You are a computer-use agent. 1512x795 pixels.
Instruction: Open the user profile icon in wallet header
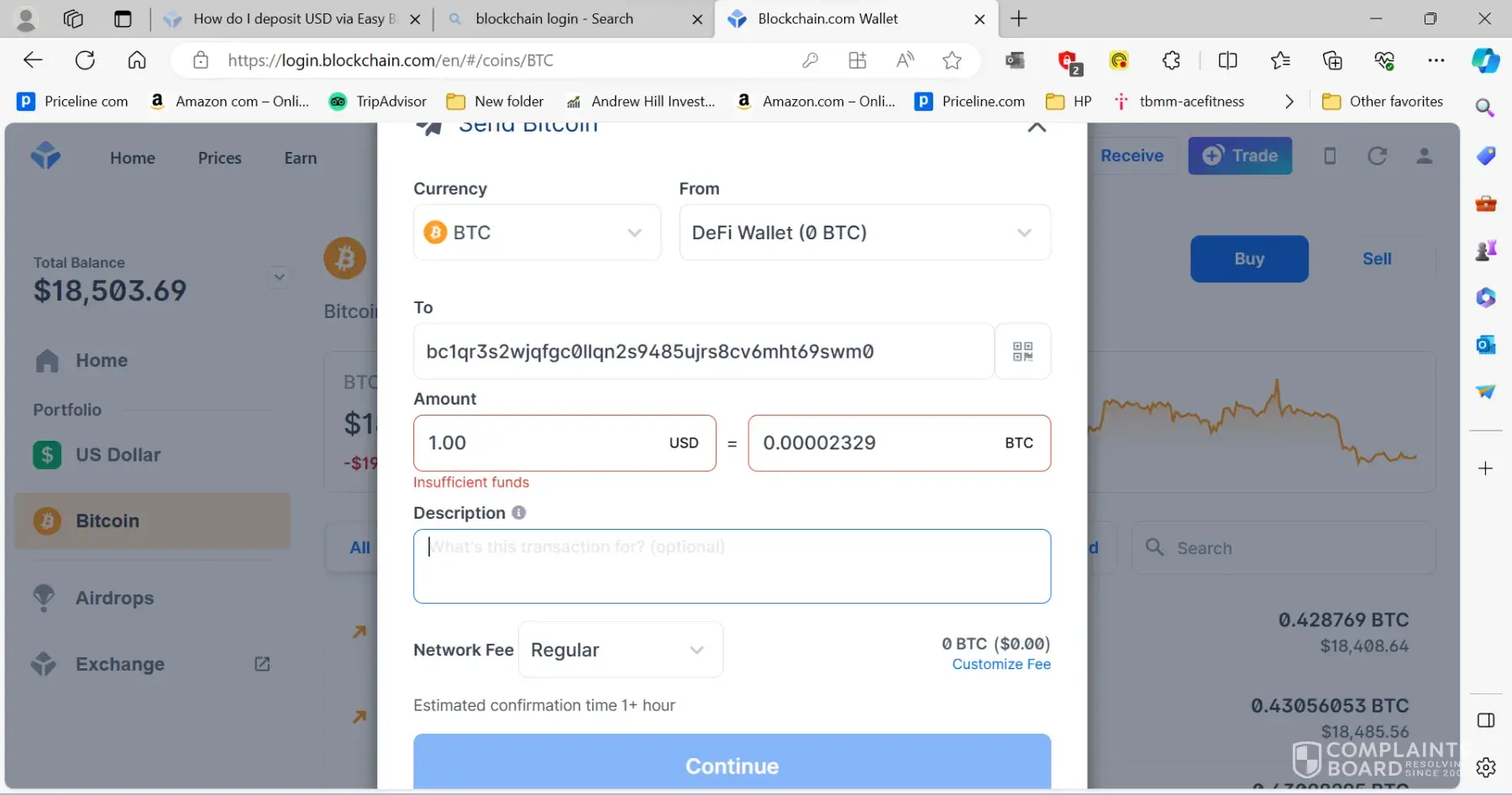[x=1425, y=156]
